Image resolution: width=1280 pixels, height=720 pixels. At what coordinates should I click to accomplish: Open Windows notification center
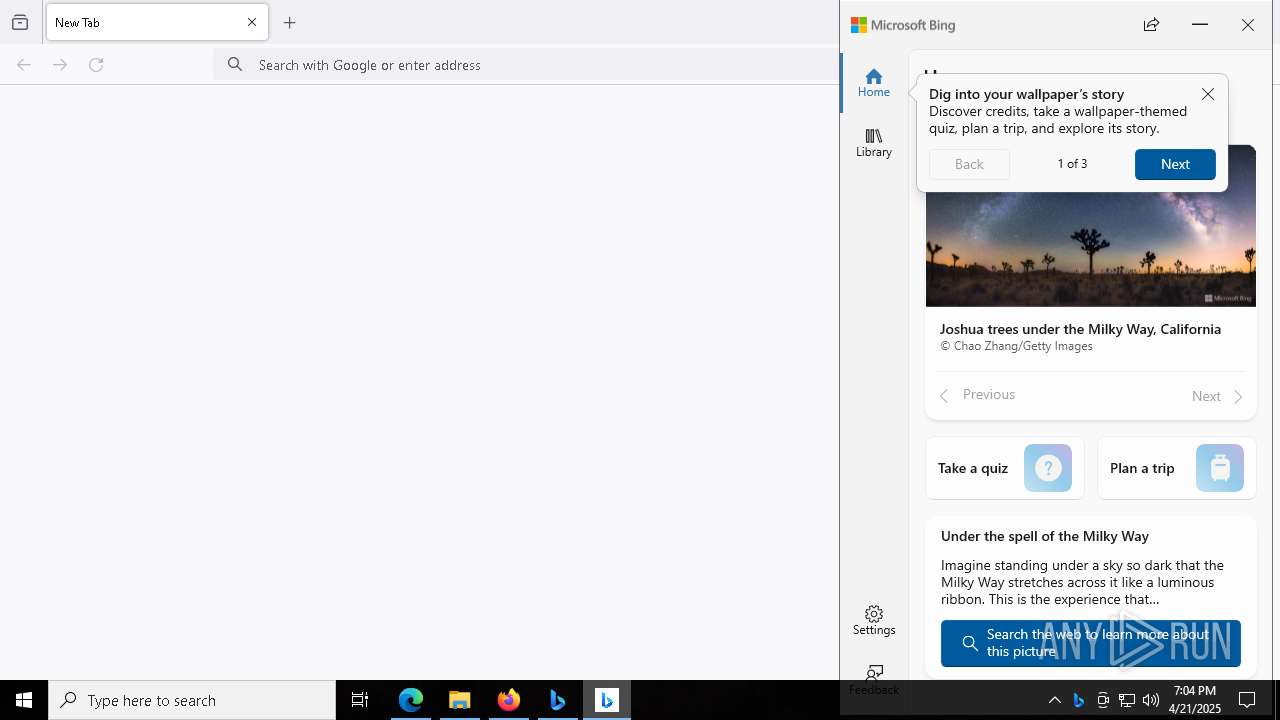point(1247,700)
